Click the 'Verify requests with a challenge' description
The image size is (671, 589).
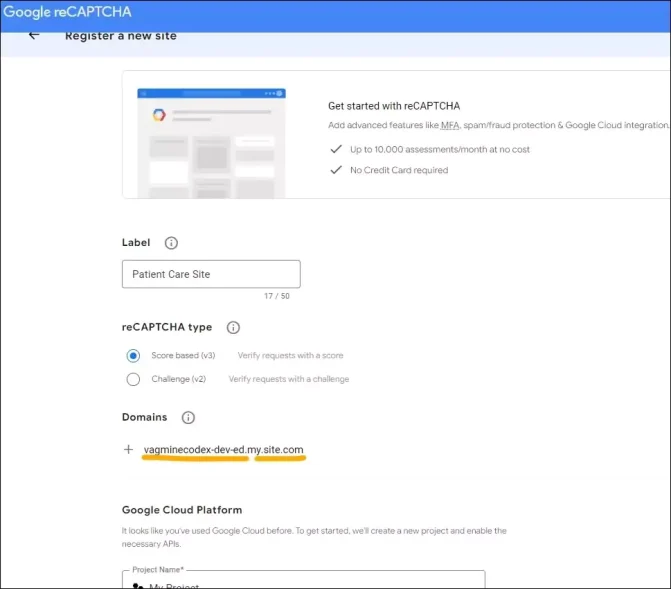click(x=289, y=379)
